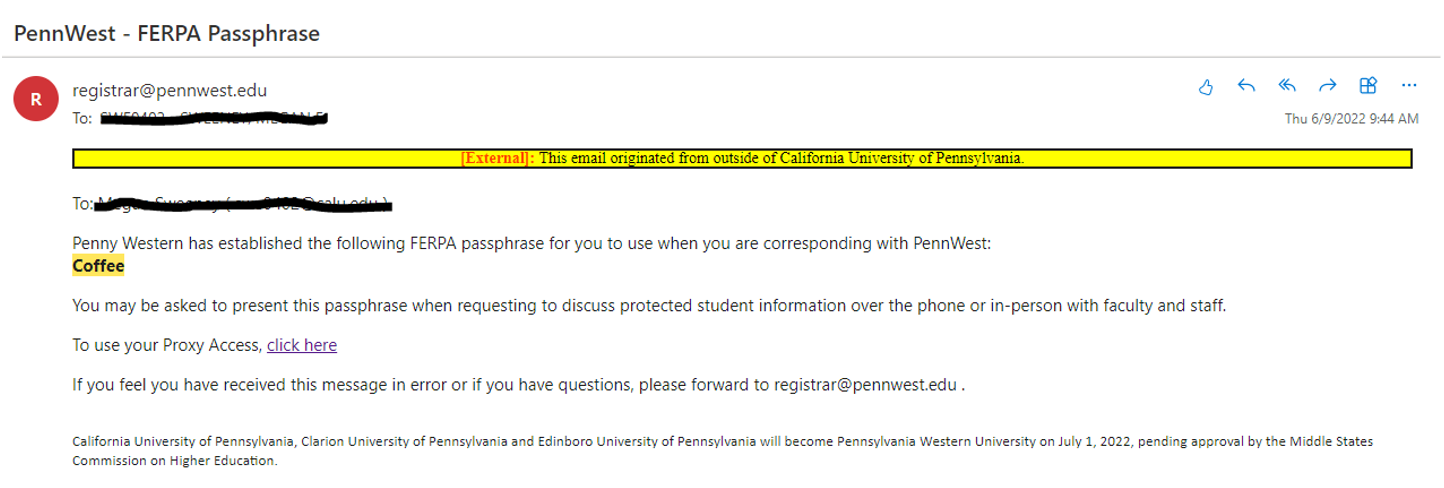This screenshot has height=488, width=1444.
Task: Click the PennWest - FERPA Passphrase subject
Action: pos(166,33)
